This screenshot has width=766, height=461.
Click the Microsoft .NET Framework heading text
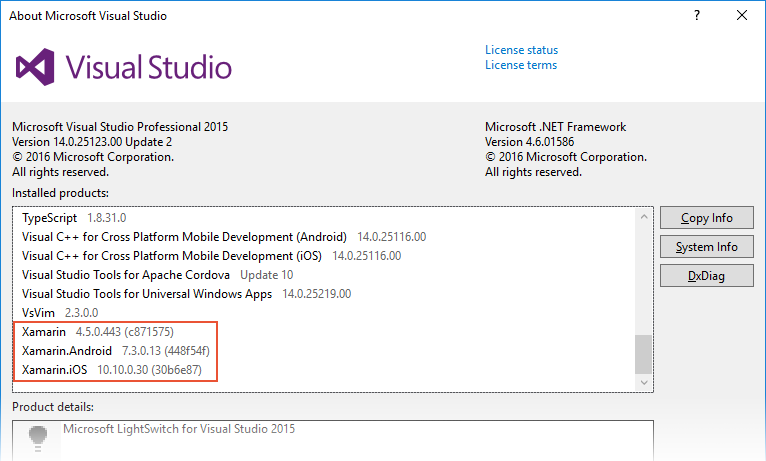[555, 127]
